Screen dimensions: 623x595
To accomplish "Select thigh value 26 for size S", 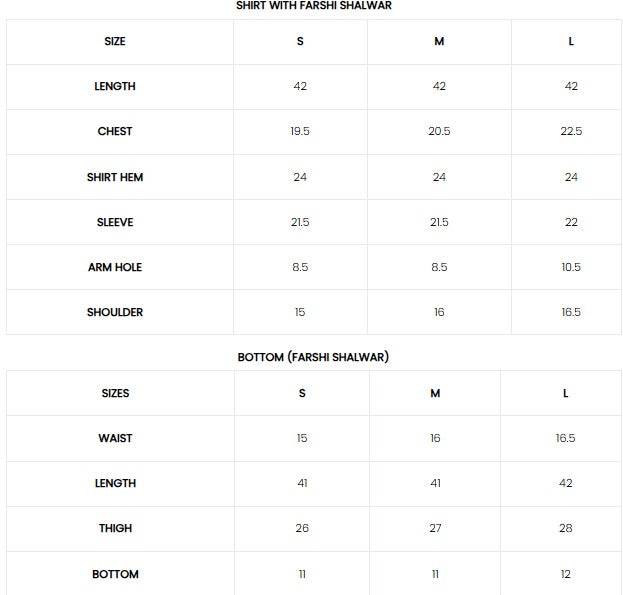I will pyautogui.click(x=302, y=528).
